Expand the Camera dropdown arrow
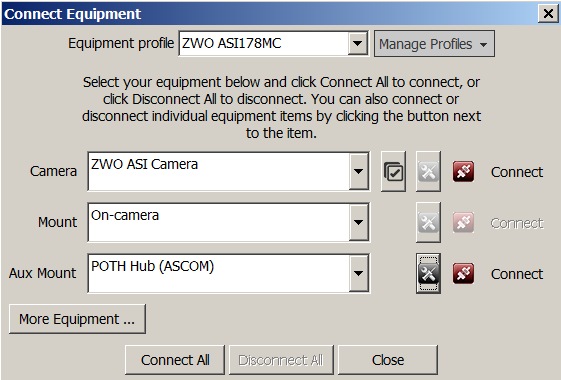Image resolution: width=561 pixels, height=380 pixels. click(358, 171)
